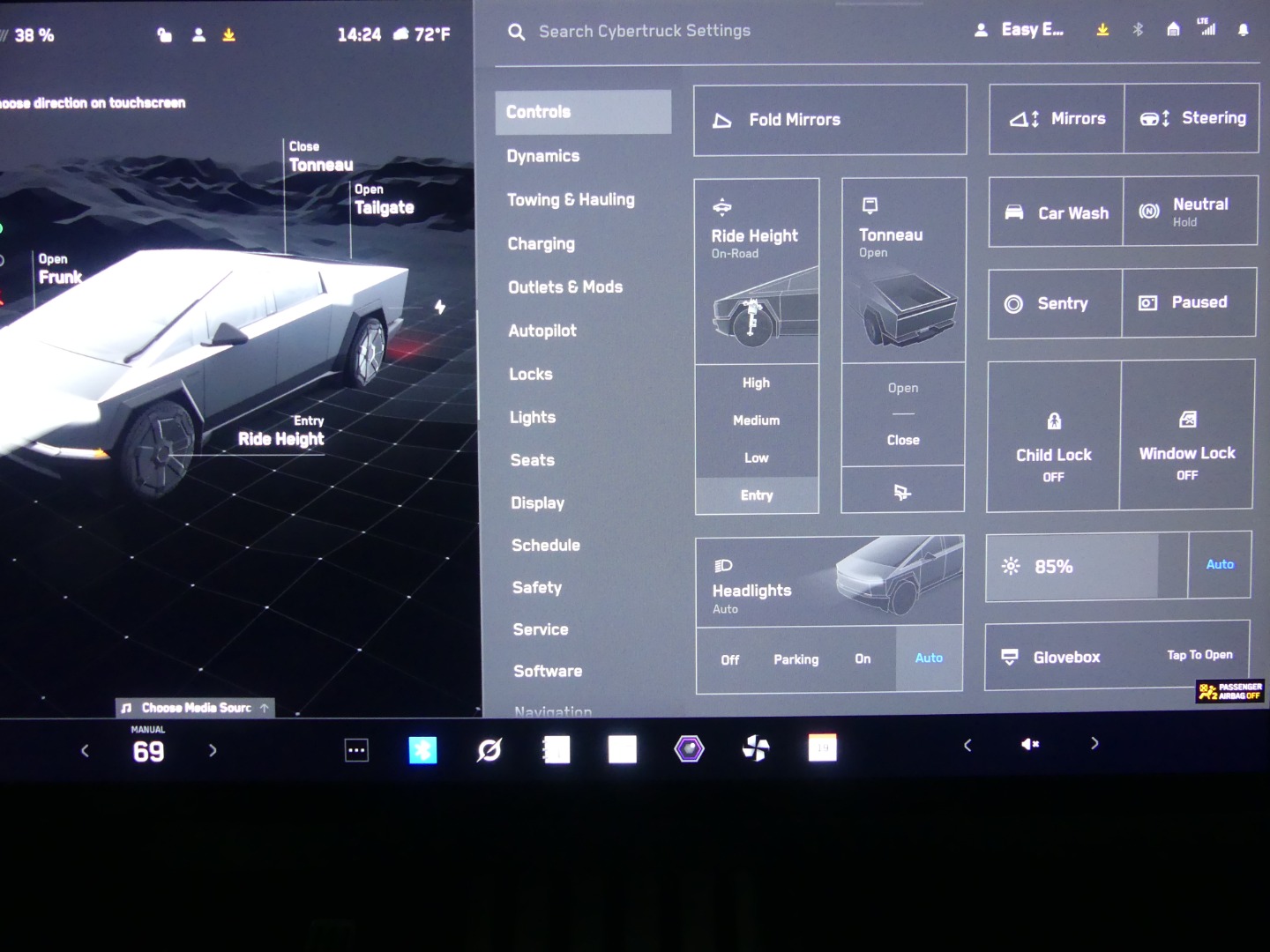
Task: Open Display settings
Action: [x=538, y=503]
